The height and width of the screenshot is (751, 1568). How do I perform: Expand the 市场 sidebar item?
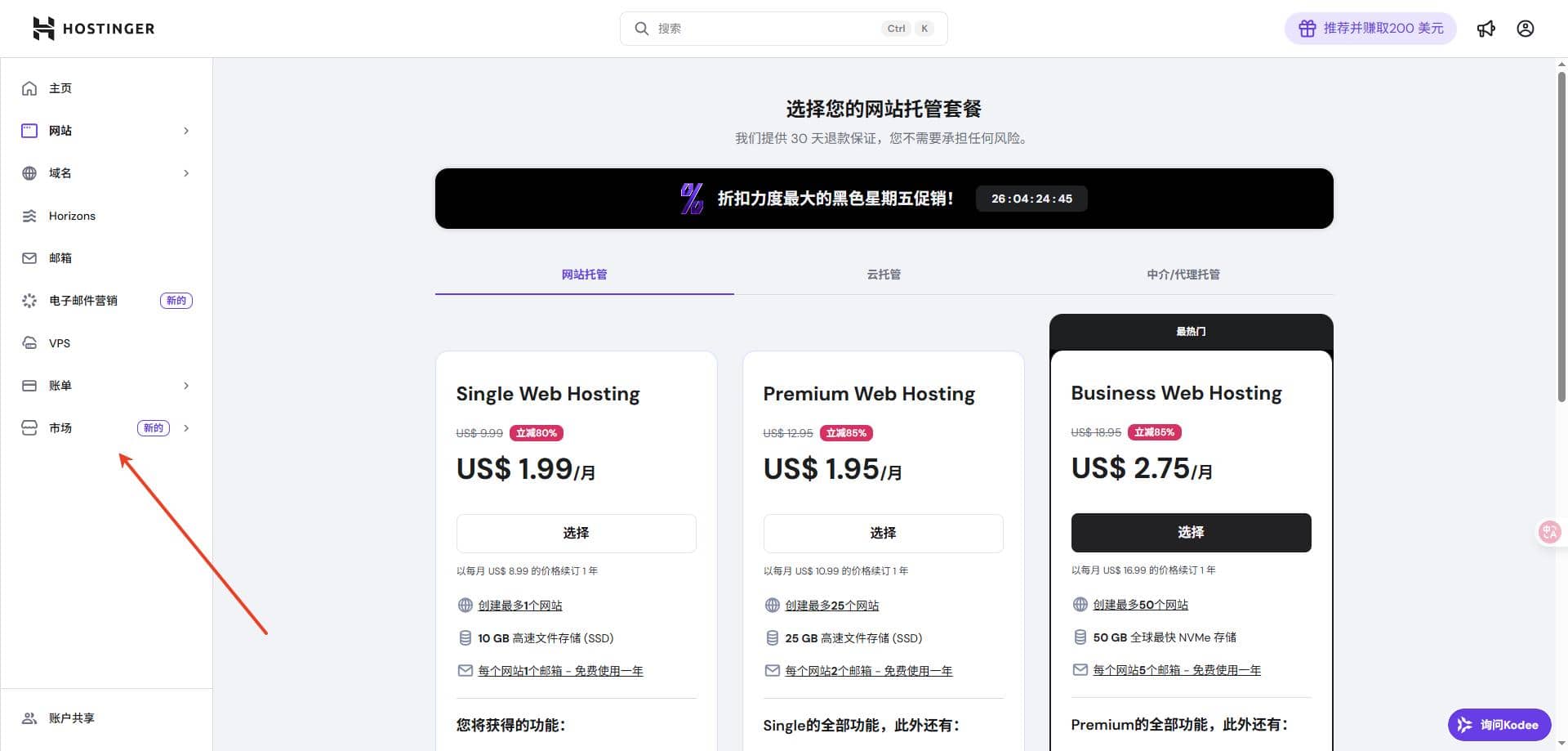coord(186,427)
